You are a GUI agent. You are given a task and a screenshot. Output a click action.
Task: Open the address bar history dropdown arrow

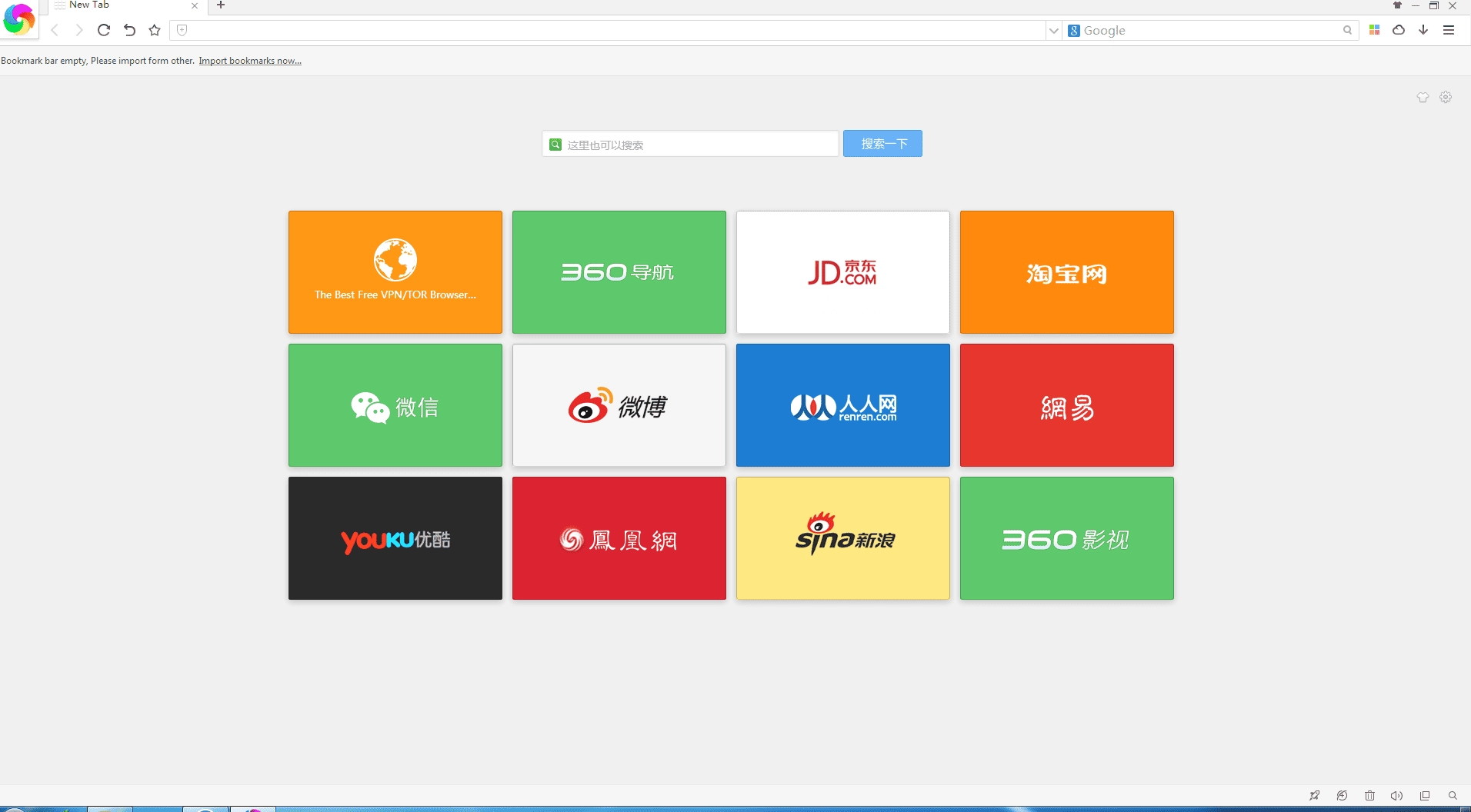click(1053, 31)
